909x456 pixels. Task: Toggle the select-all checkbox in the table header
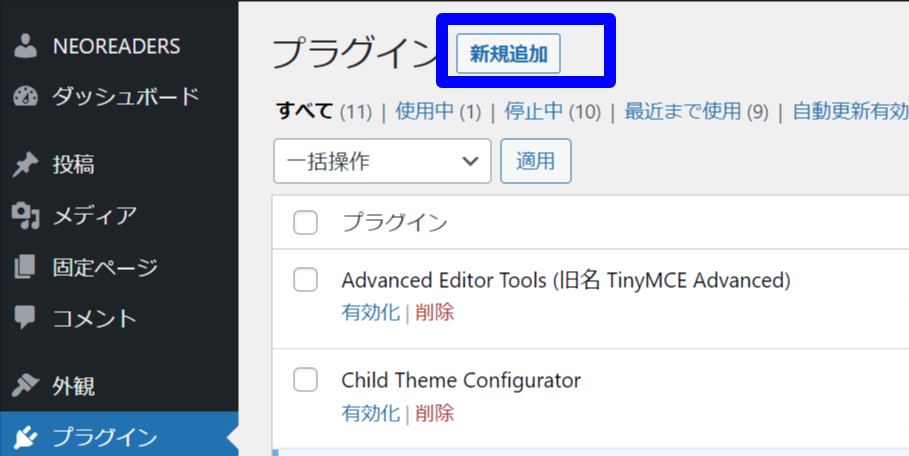click(x=305, y=222)
